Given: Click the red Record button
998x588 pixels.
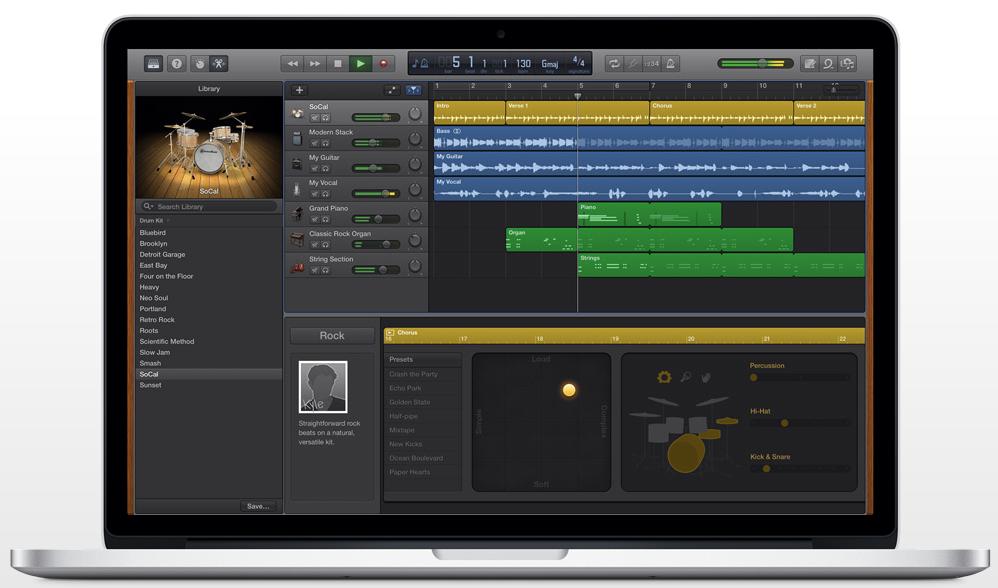Looking at the screenshot, I should (x=384, y=64).
